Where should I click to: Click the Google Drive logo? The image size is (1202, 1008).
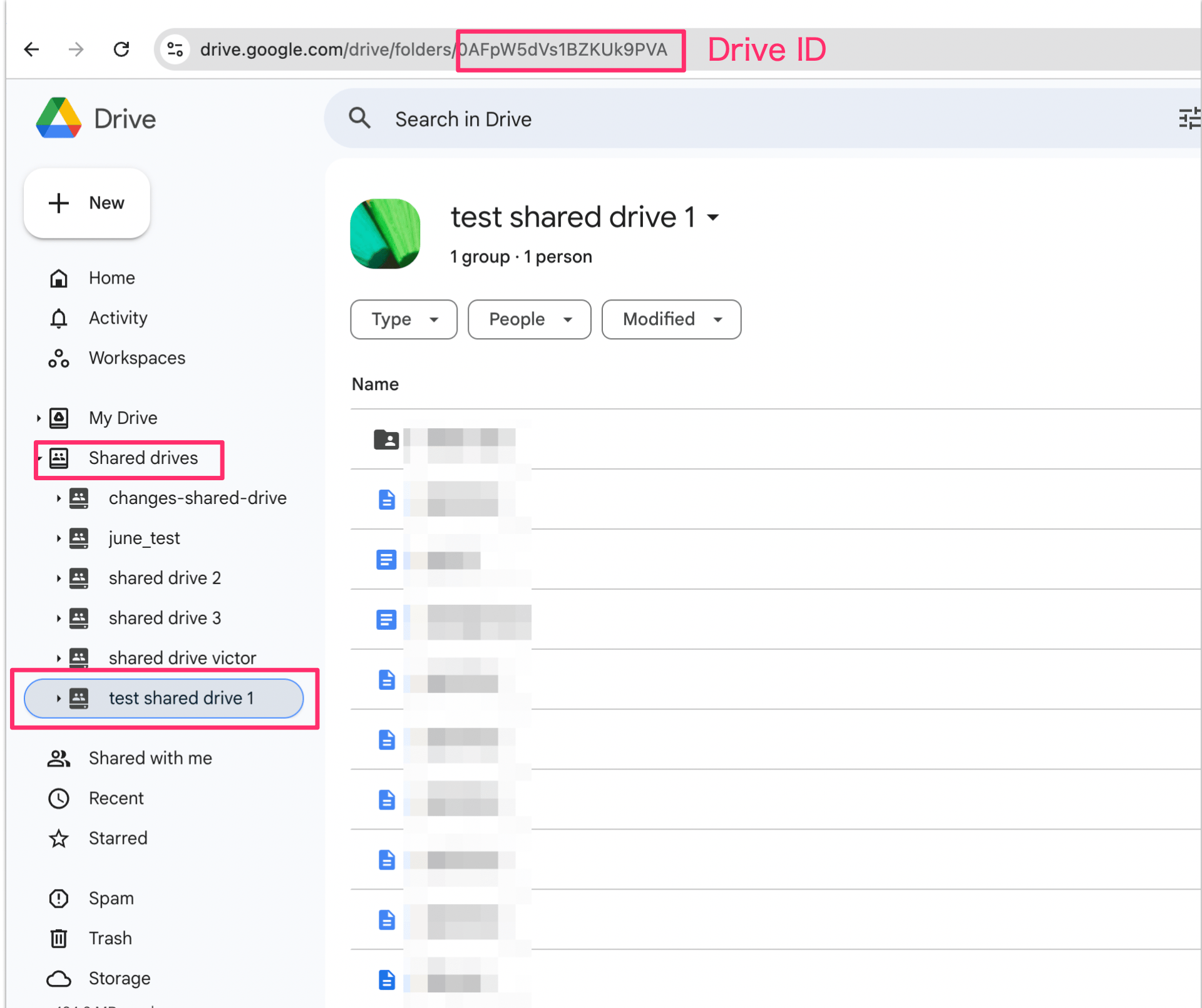pos(59,118)
